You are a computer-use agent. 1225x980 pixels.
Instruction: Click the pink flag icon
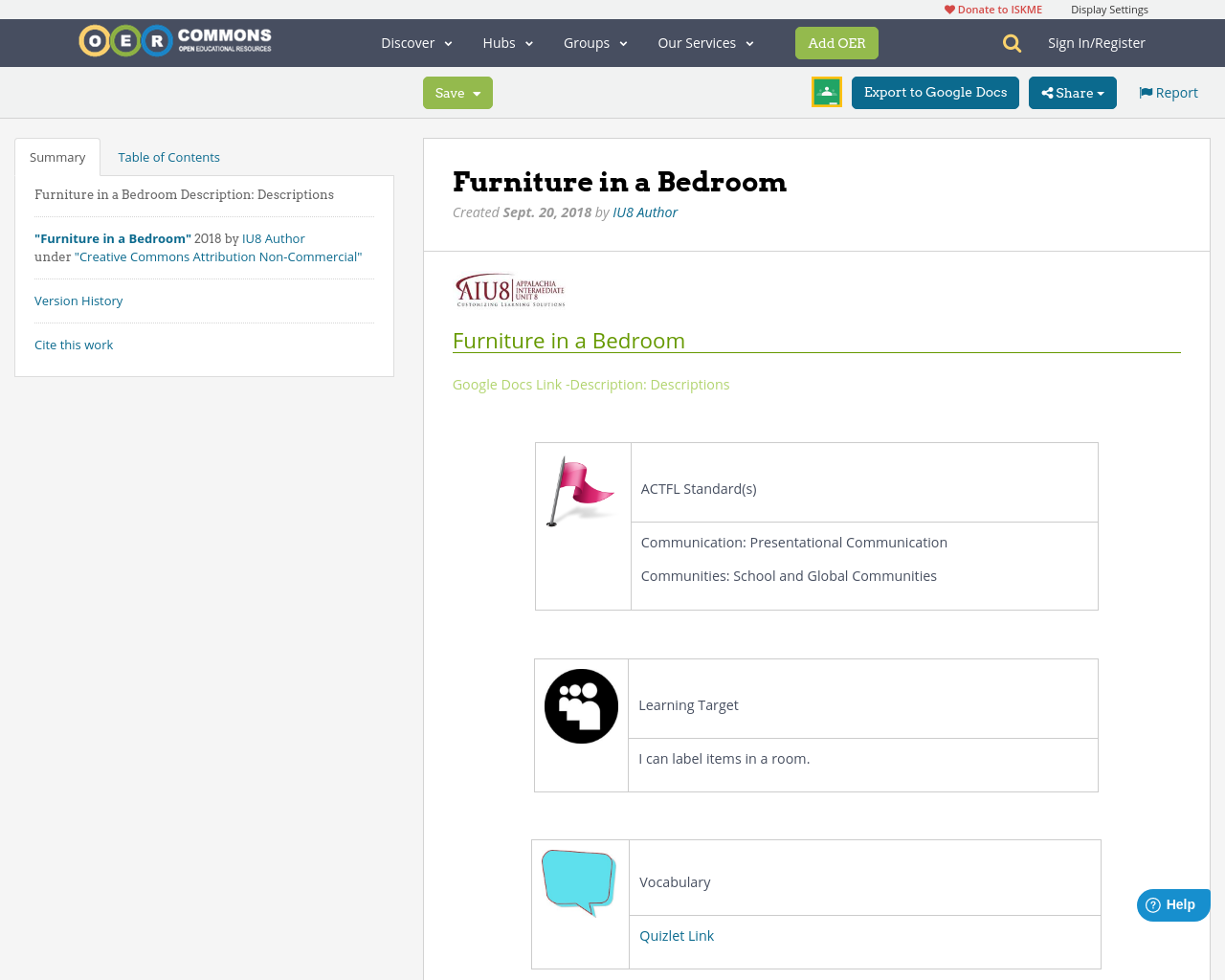click(x=581, y=490)
